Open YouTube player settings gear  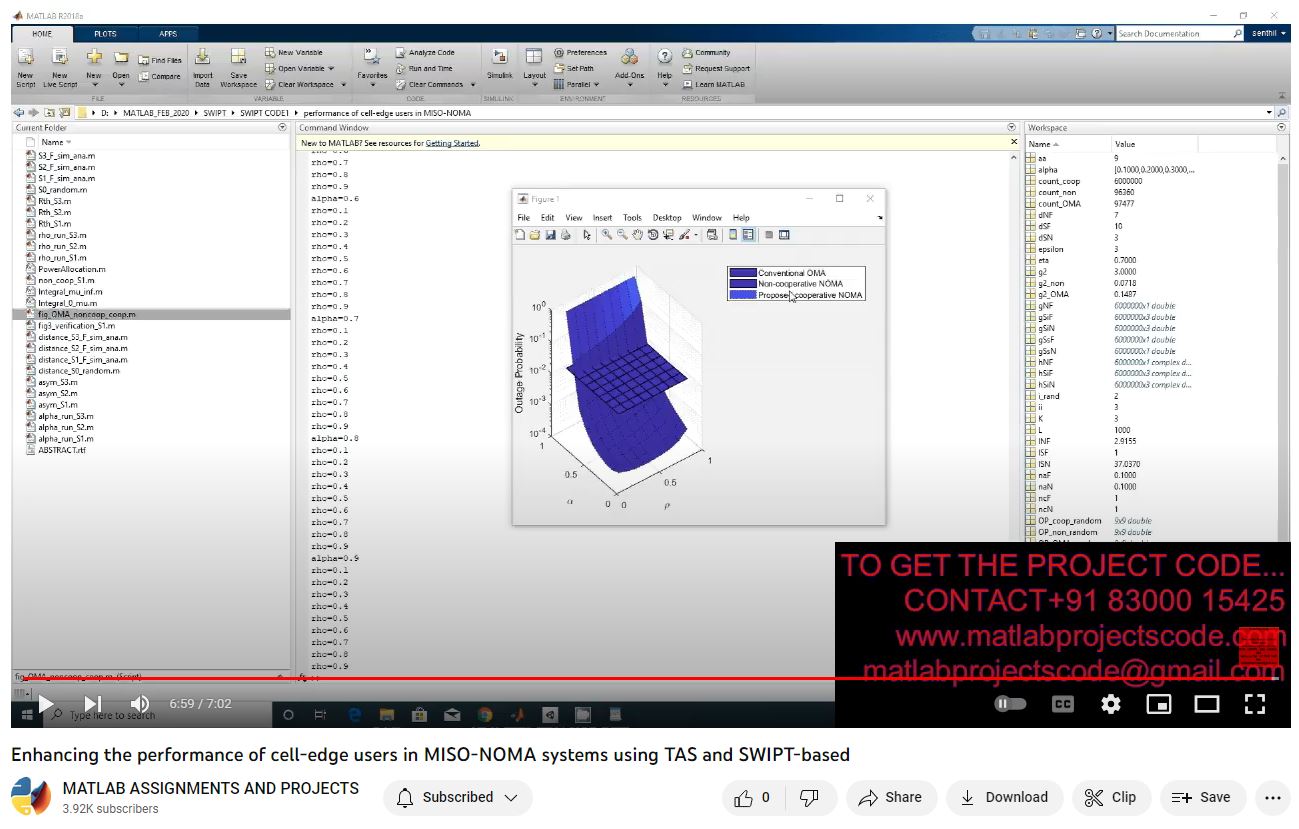[x=1110, y=704]
